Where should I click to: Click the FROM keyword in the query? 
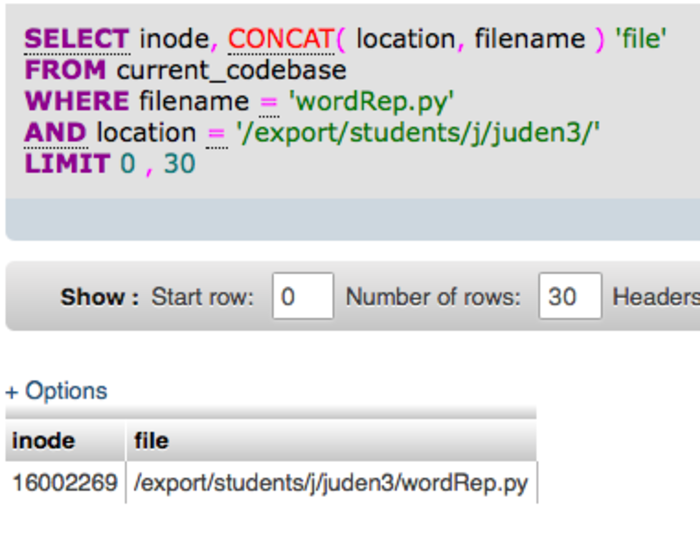tap(66, 70)
